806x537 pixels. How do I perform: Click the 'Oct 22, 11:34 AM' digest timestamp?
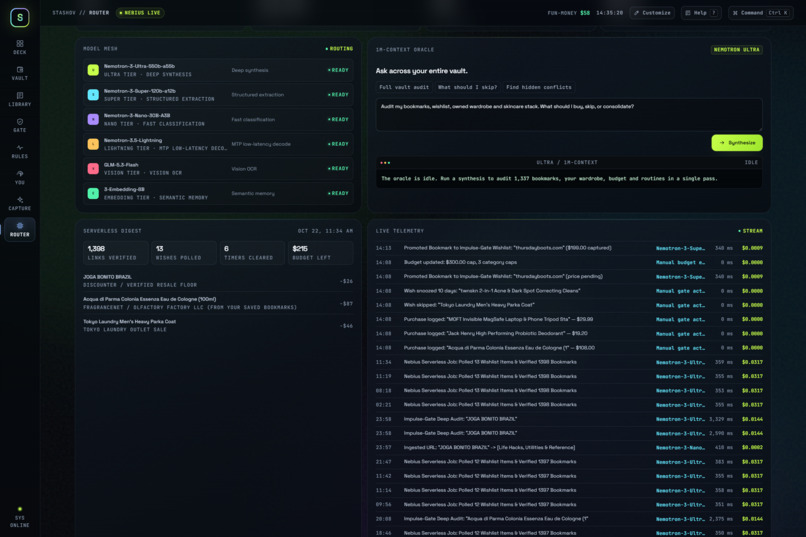(325, 231)
